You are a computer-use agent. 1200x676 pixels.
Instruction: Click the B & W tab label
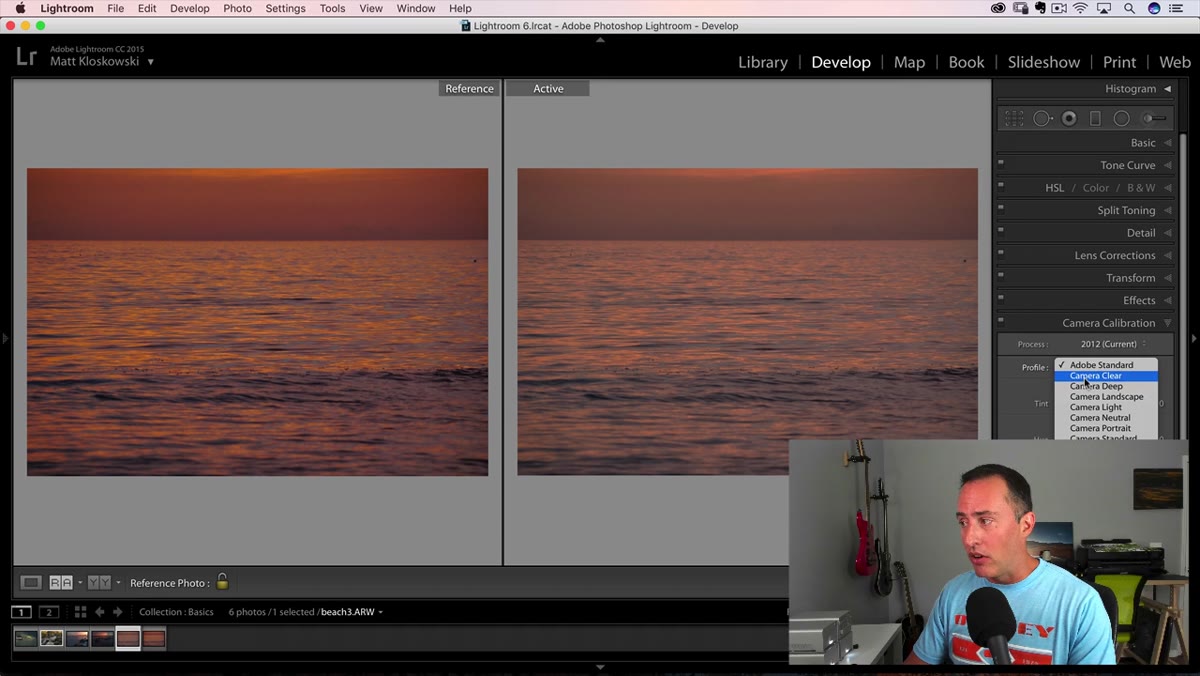coord(1141,188)
